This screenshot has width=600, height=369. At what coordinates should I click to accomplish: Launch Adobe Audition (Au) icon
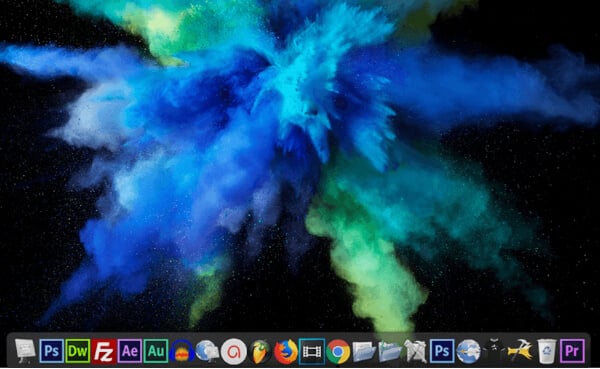(x=156, y=351)
